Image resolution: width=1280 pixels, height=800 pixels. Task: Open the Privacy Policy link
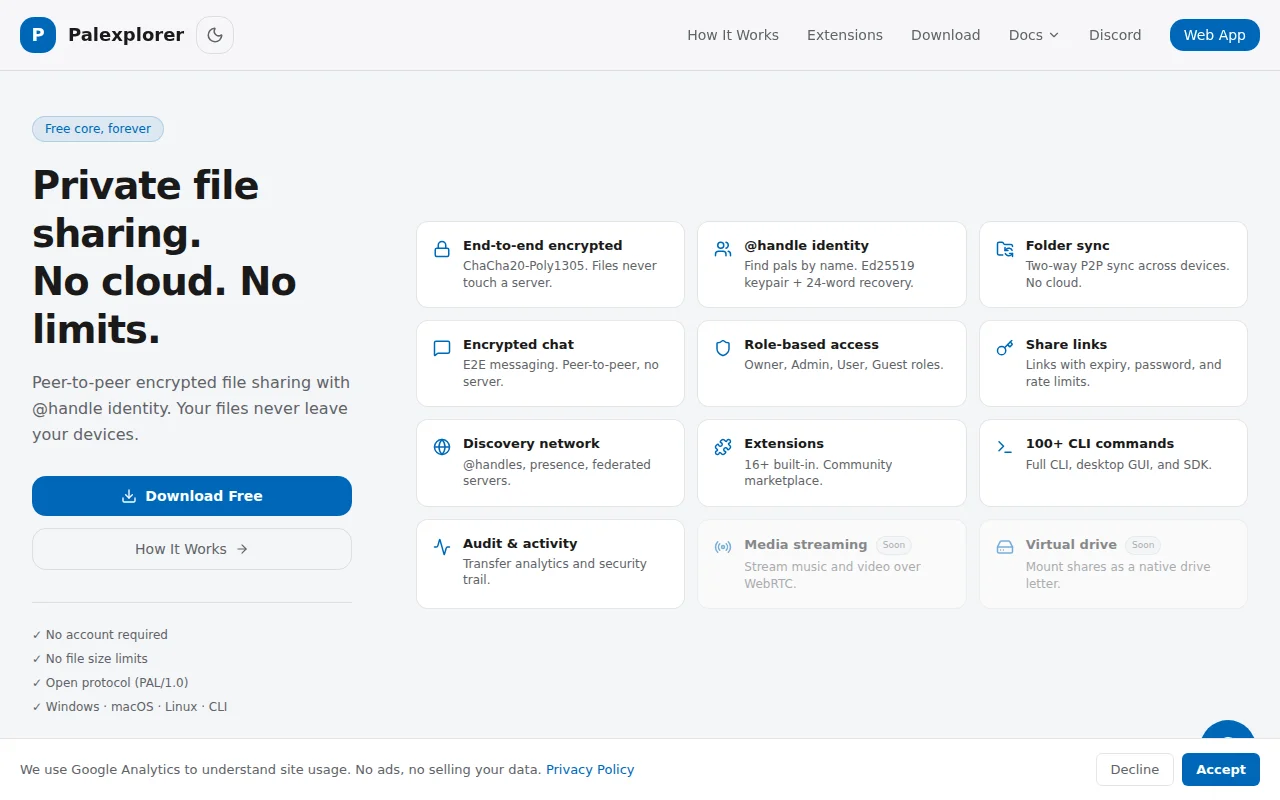(x=590, y=770)
